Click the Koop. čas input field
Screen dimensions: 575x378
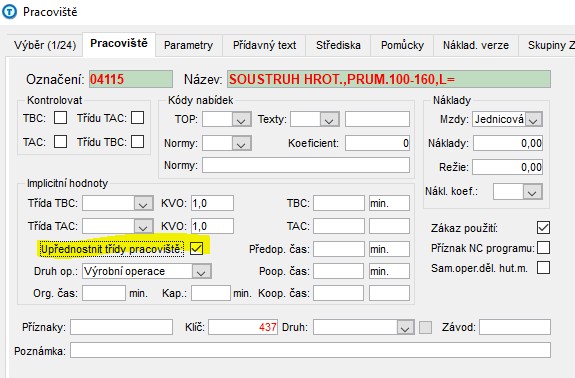(x=338, y=293)
